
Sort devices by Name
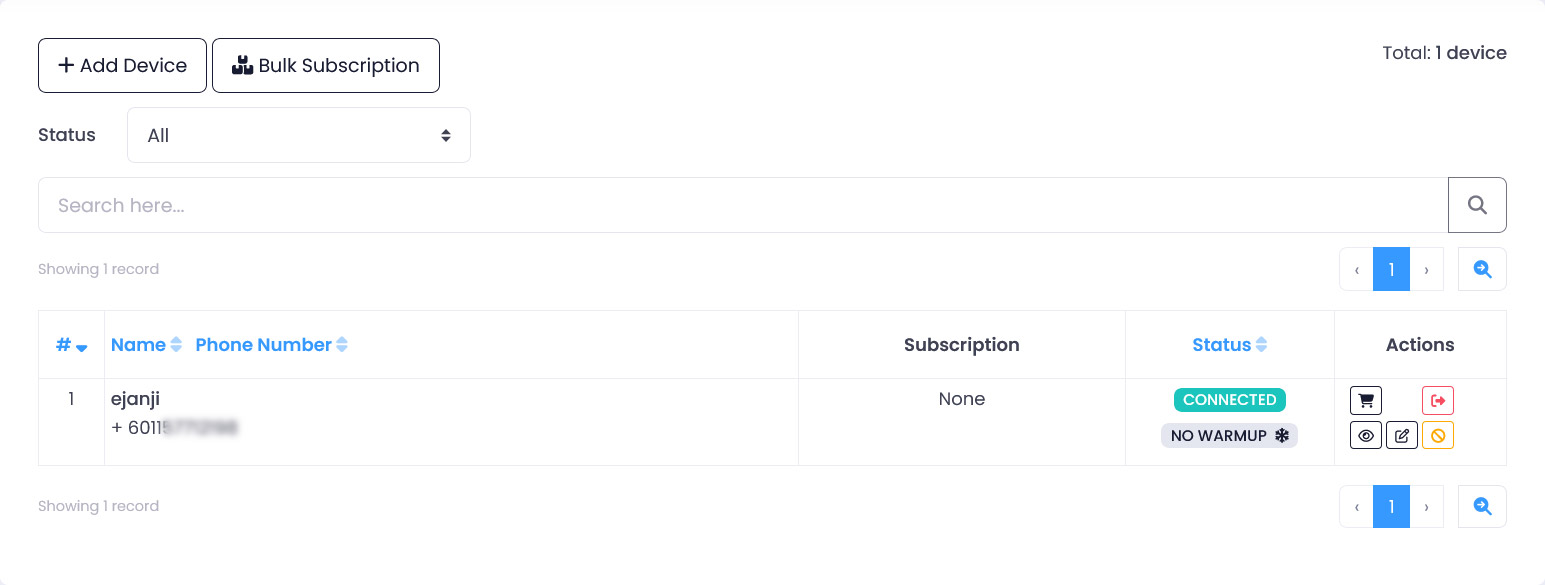pos(146,345)
